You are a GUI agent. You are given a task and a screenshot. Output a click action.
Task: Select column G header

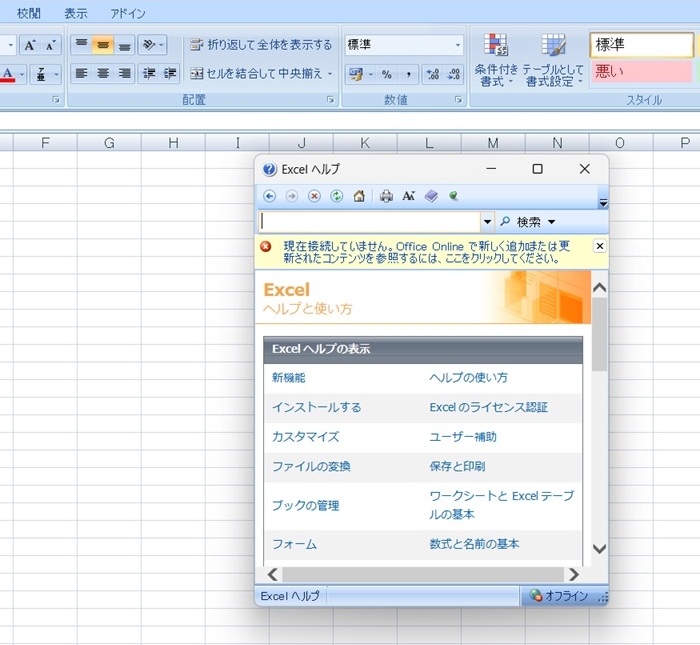109,143
